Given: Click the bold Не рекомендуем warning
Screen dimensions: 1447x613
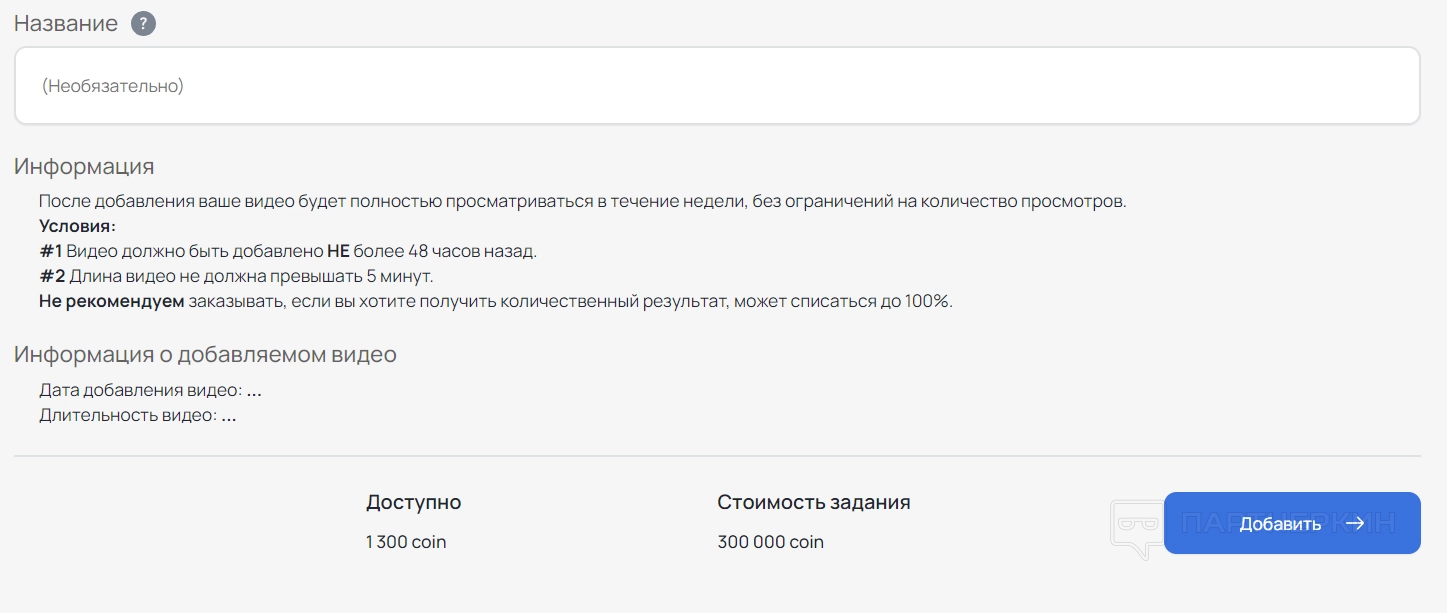Looking at the screenshot, I should [112, 301].
